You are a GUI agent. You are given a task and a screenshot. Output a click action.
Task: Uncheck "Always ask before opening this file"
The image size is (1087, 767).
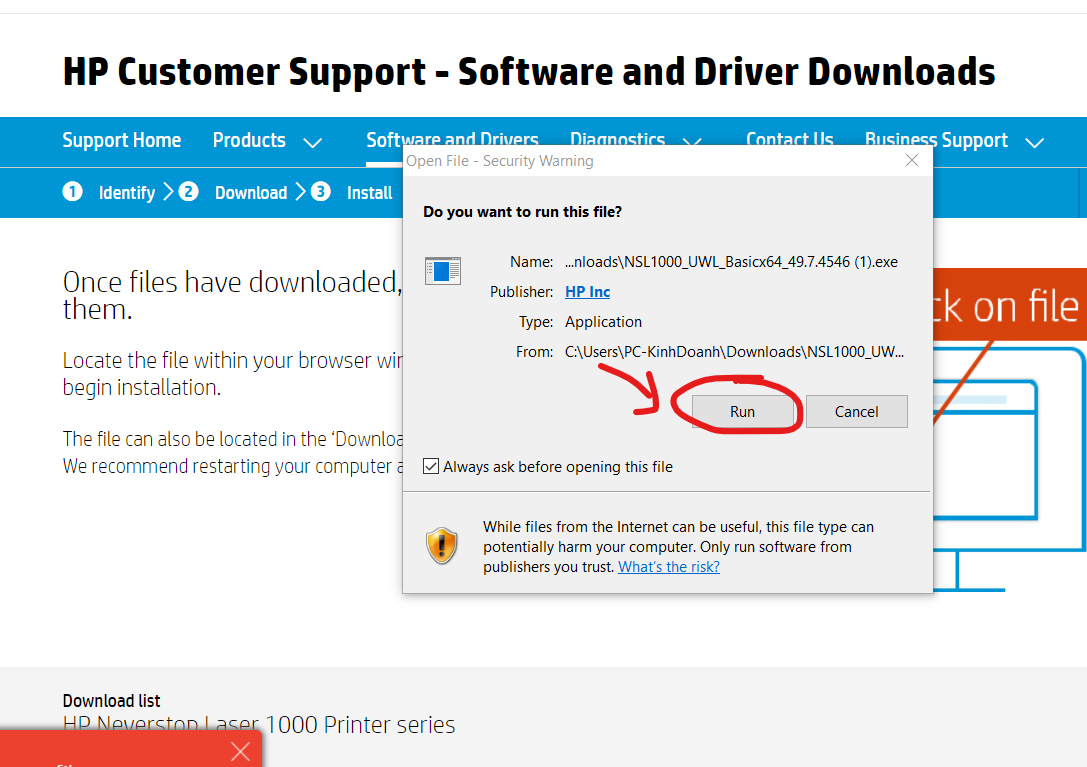coord(431,467)
